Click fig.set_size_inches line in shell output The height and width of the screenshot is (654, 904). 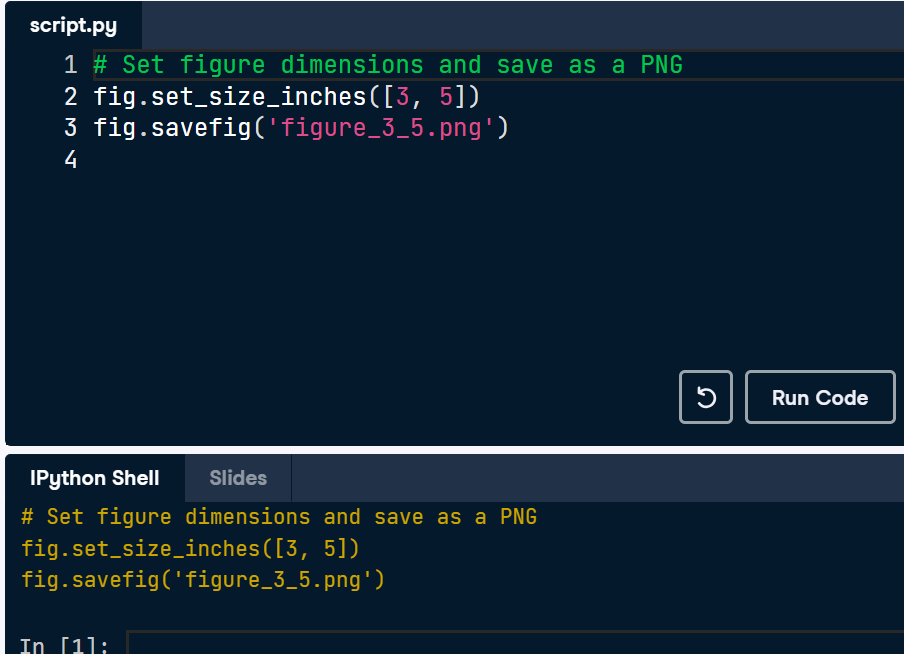point(190,548)
